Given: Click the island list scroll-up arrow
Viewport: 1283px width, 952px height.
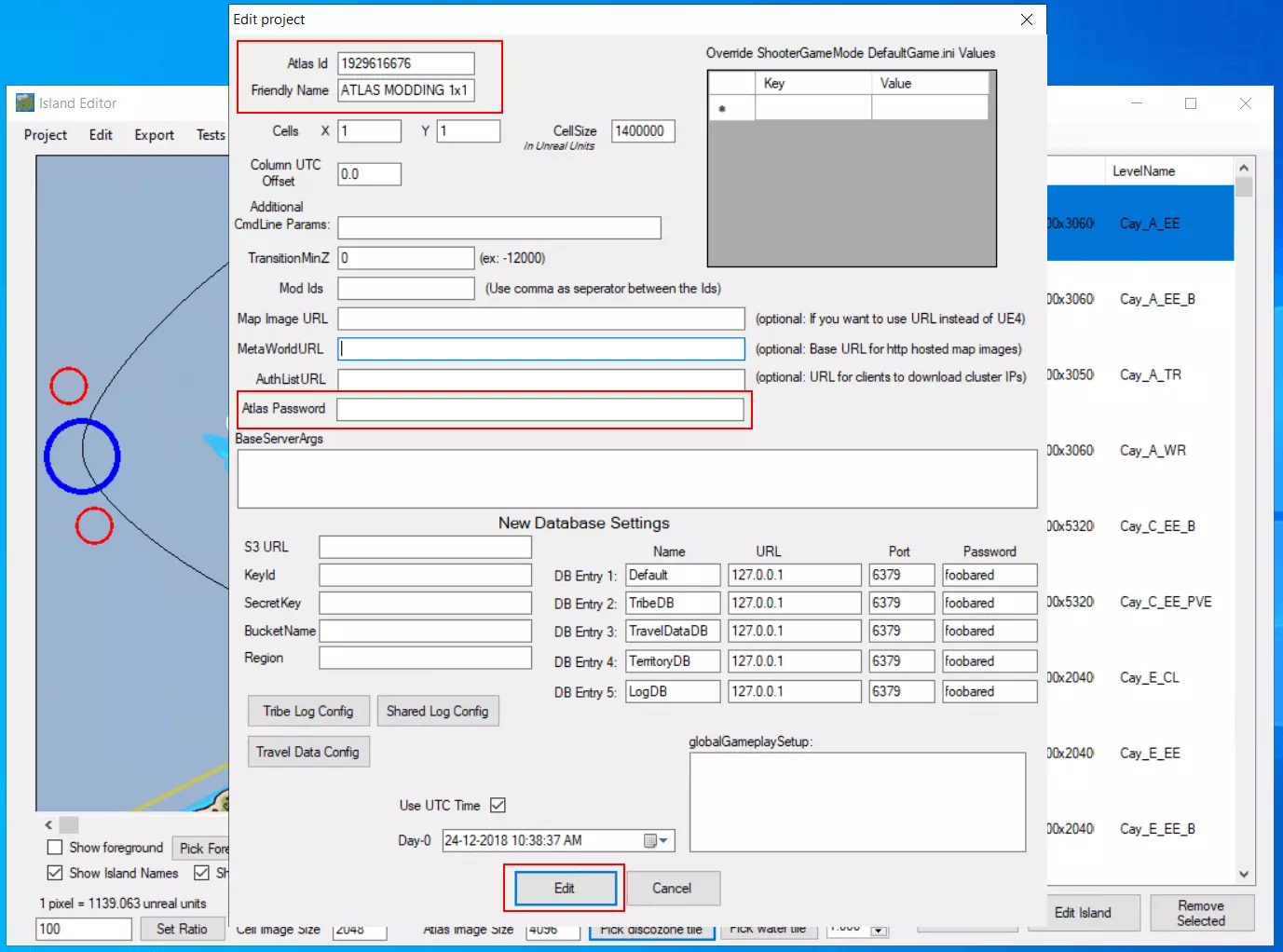Looking at the screenshot, I should [x=1244, y=168].
